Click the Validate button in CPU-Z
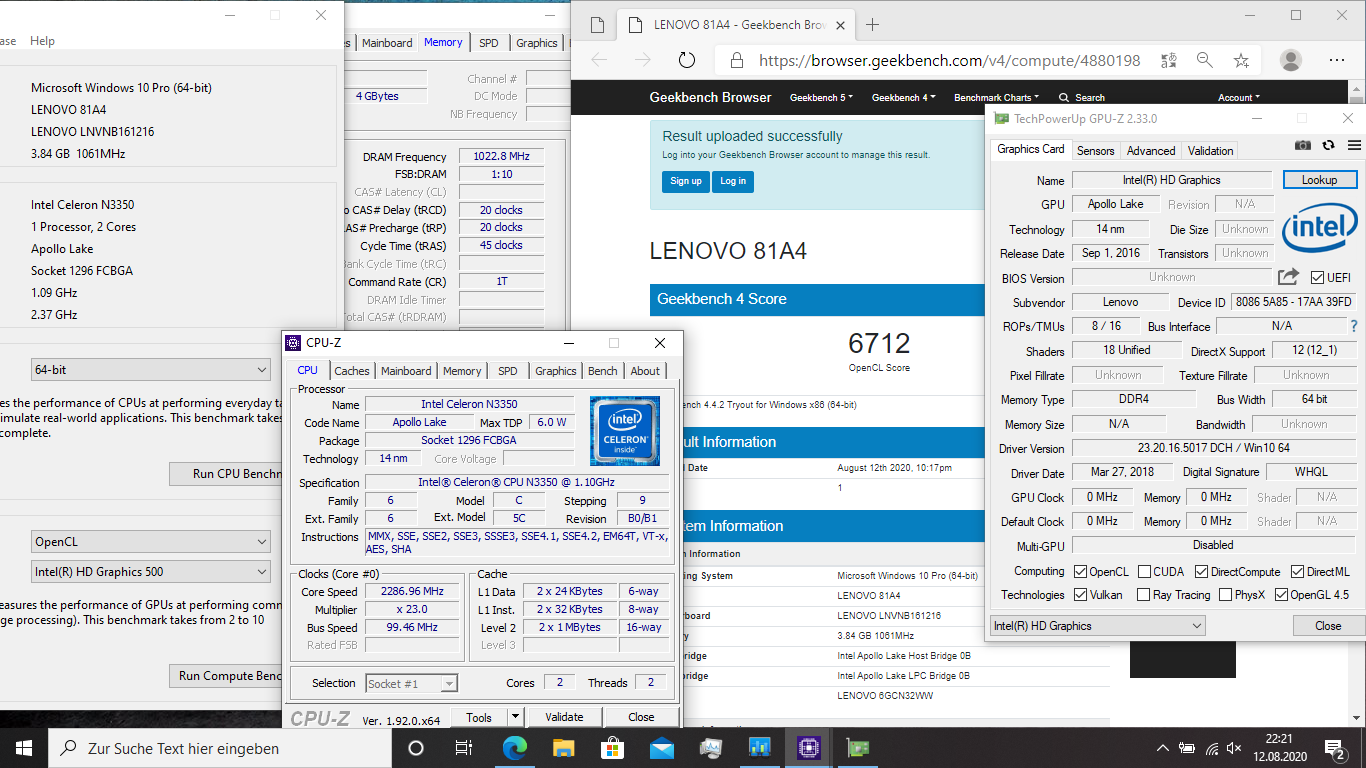Viewport: 1366px width, 768px height. click(564, 717)
